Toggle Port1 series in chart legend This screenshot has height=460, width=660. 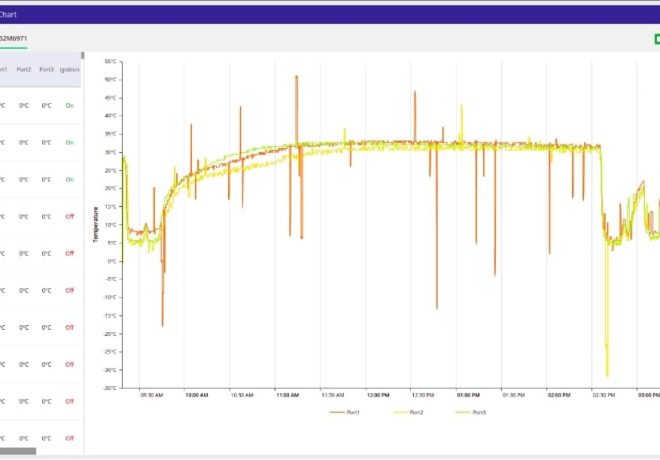352,412
